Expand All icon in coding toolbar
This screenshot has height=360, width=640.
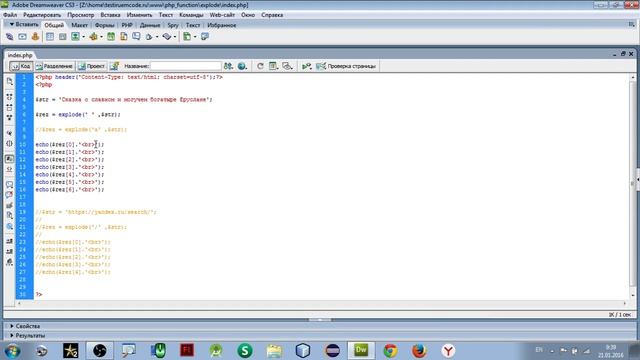9,118
